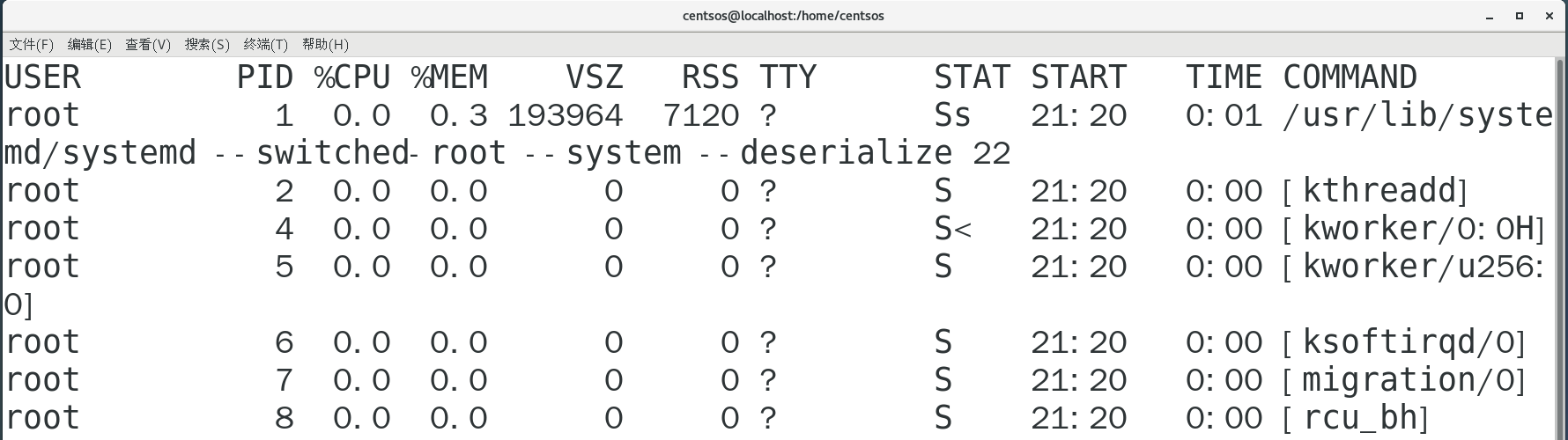Screen dimensions: 1568x440
Task: Open the 编辑(E) menu
Action: click(89, 45)
